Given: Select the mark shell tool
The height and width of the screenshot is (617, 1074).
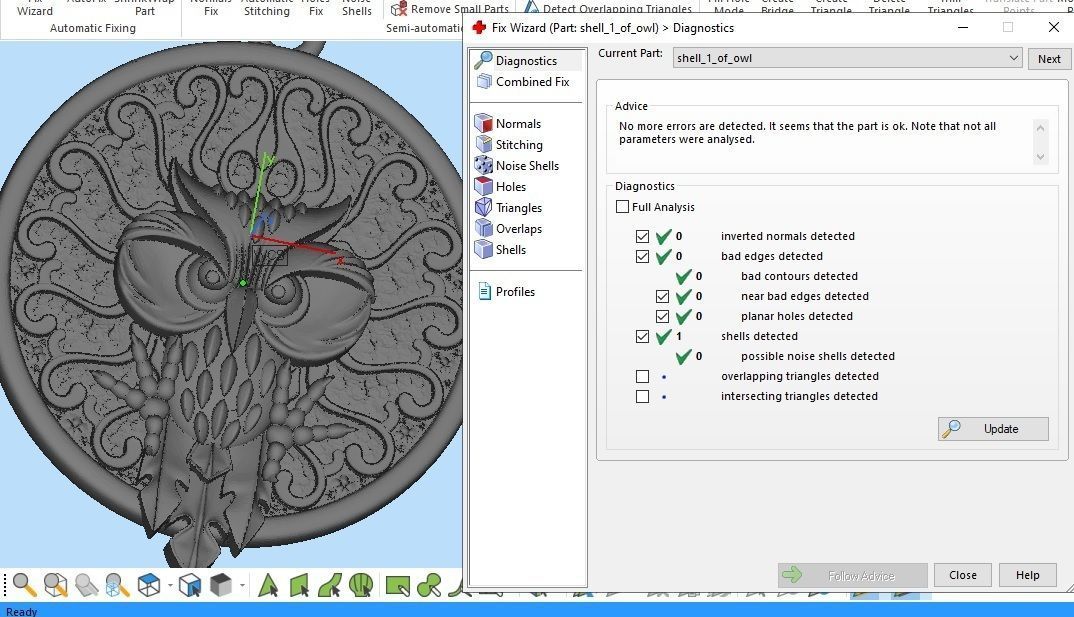Looking at the screenshot, I should (361, 585).
